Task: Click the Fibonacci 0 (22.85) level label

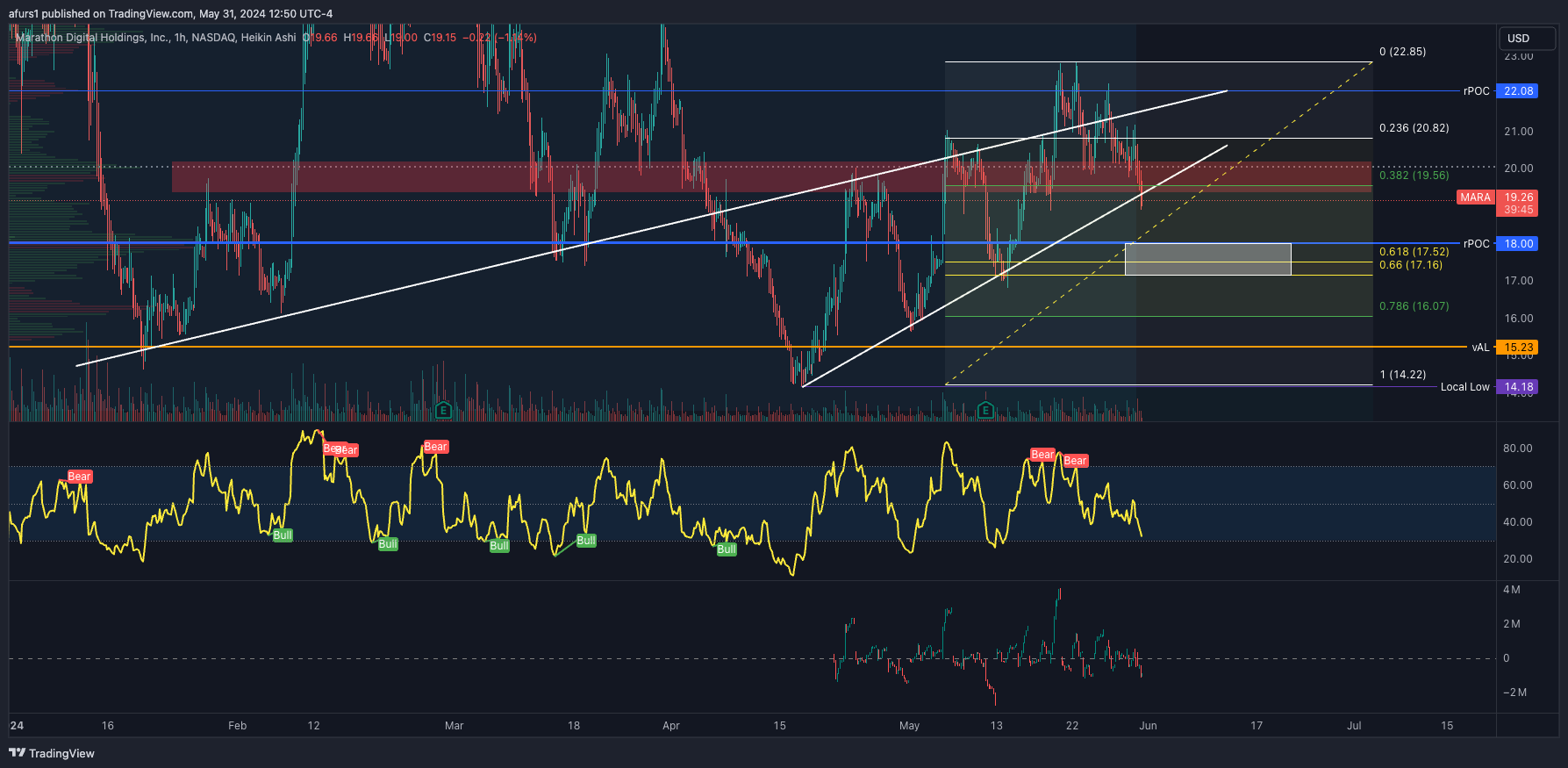Action: 1402,52
